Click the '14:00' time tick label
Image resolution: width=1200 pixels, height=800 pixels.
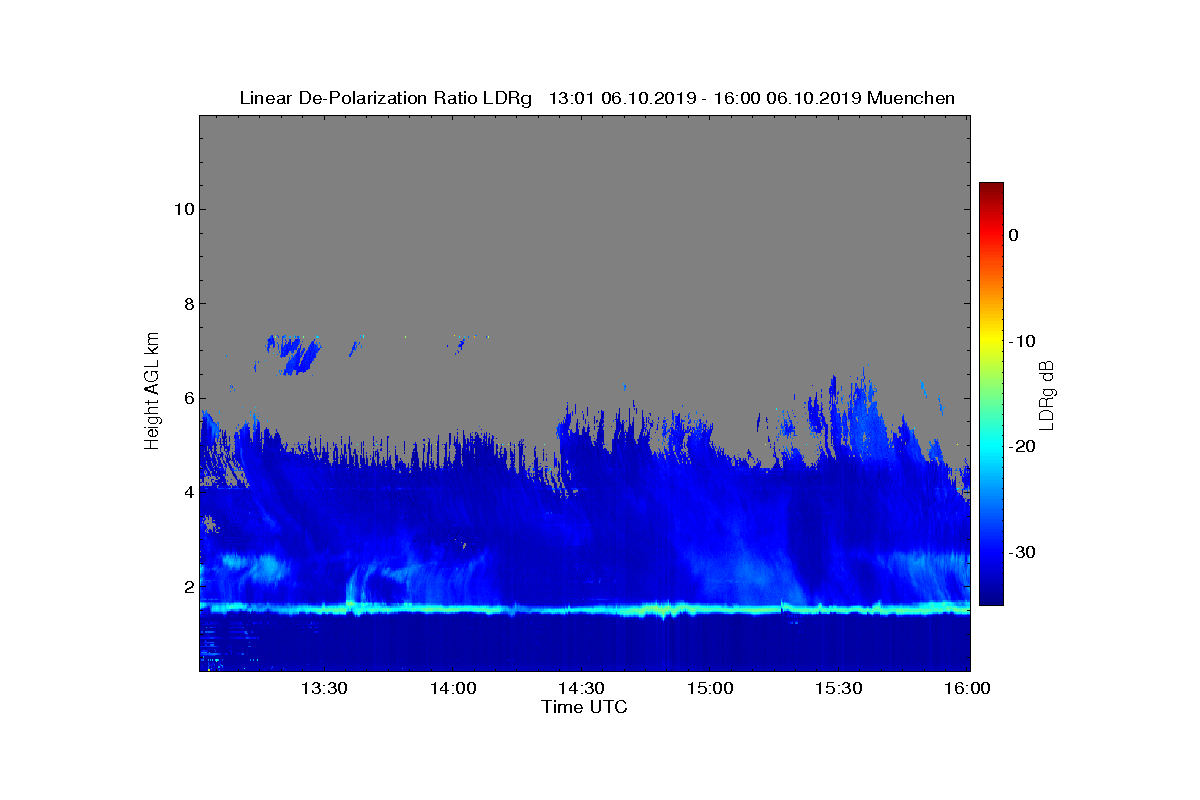pos(453,689)
